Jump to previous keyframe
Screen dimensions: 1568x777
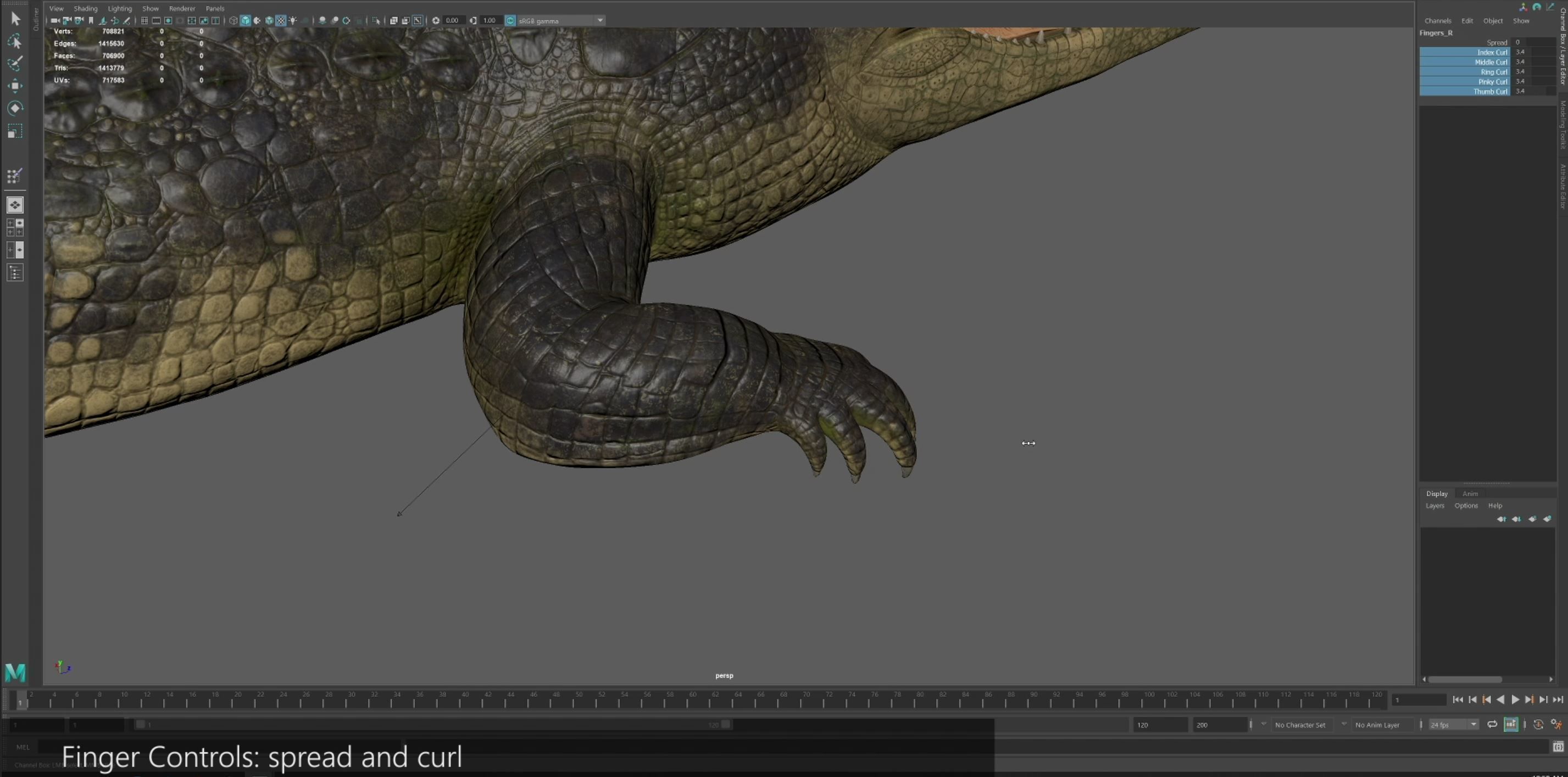(x=1487, y=700)
